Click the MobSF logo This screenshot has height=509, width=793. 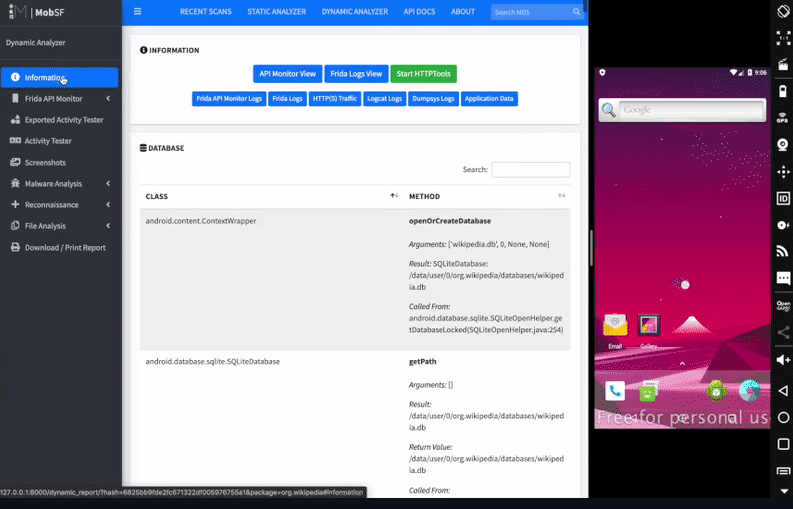tap(36, 12)
